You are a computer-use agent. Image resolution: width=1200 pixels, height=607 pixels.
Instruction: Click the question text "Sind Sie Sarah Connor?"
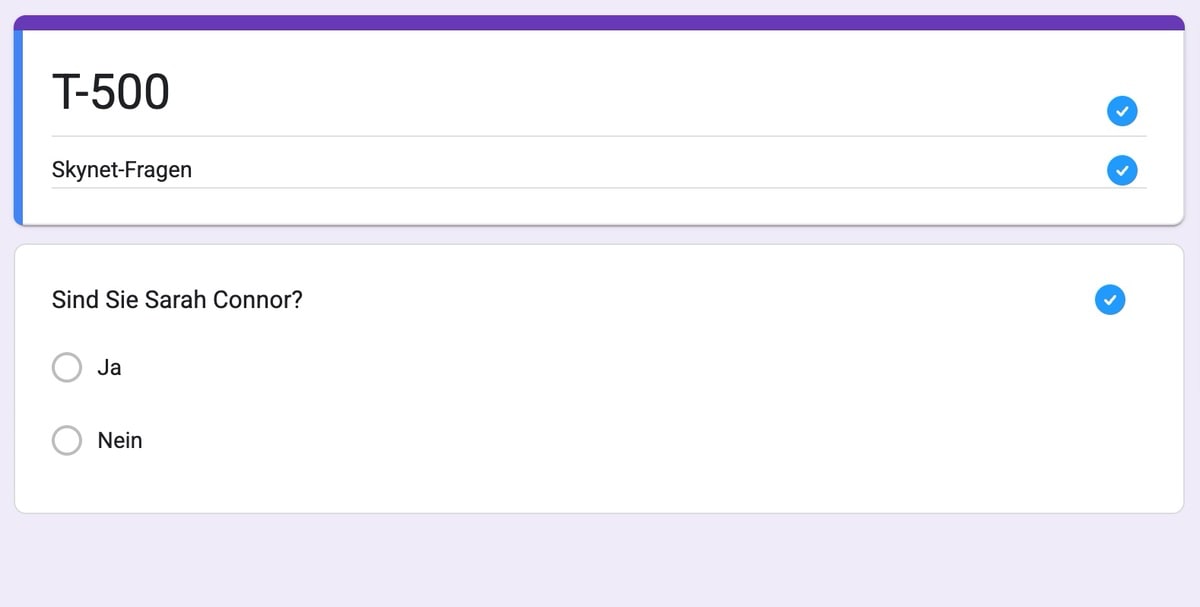click(177, 299)
